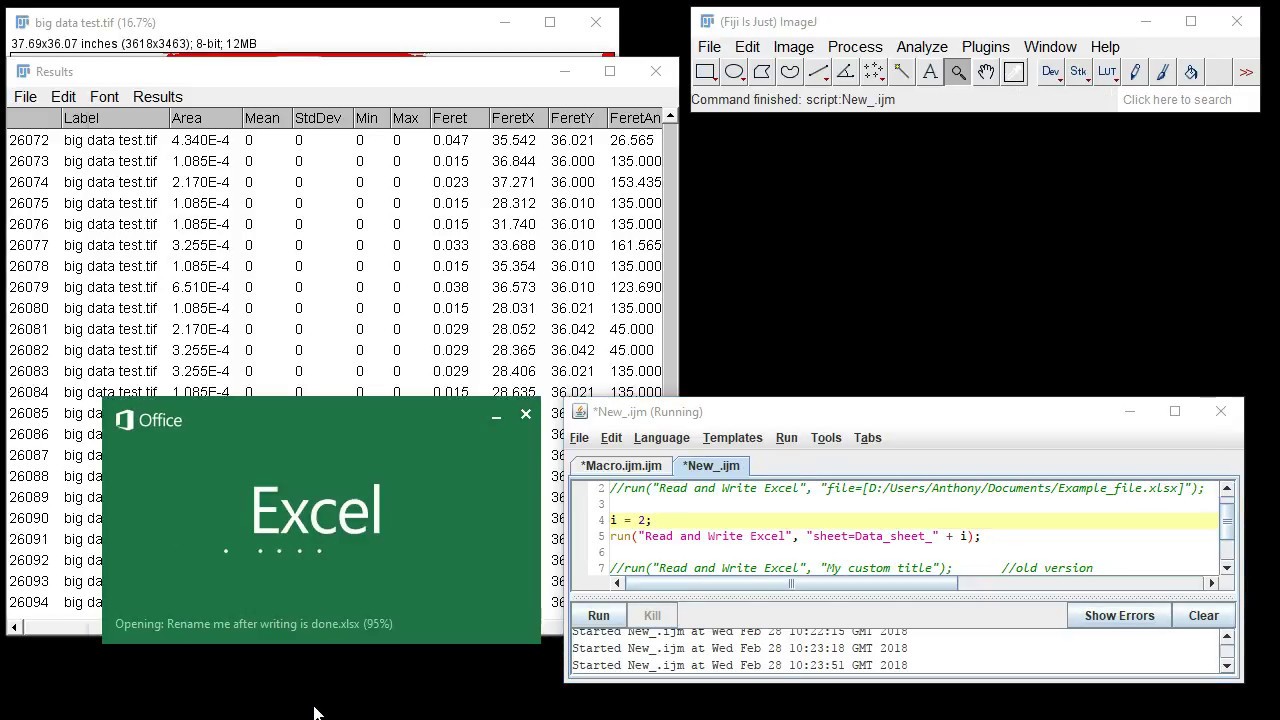Open the script editor Templates menu
The image size is (1280, 720).
[732, 438]
